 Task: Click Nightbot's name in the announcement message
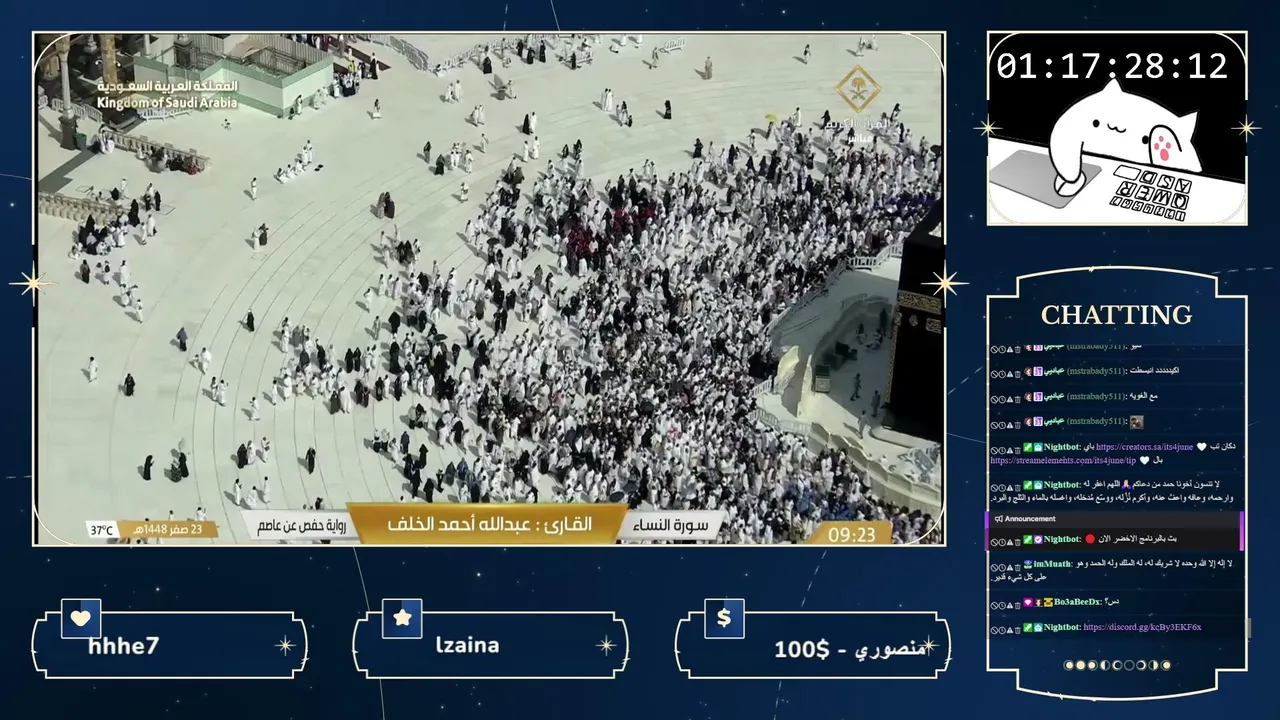tap(1062, 540)
